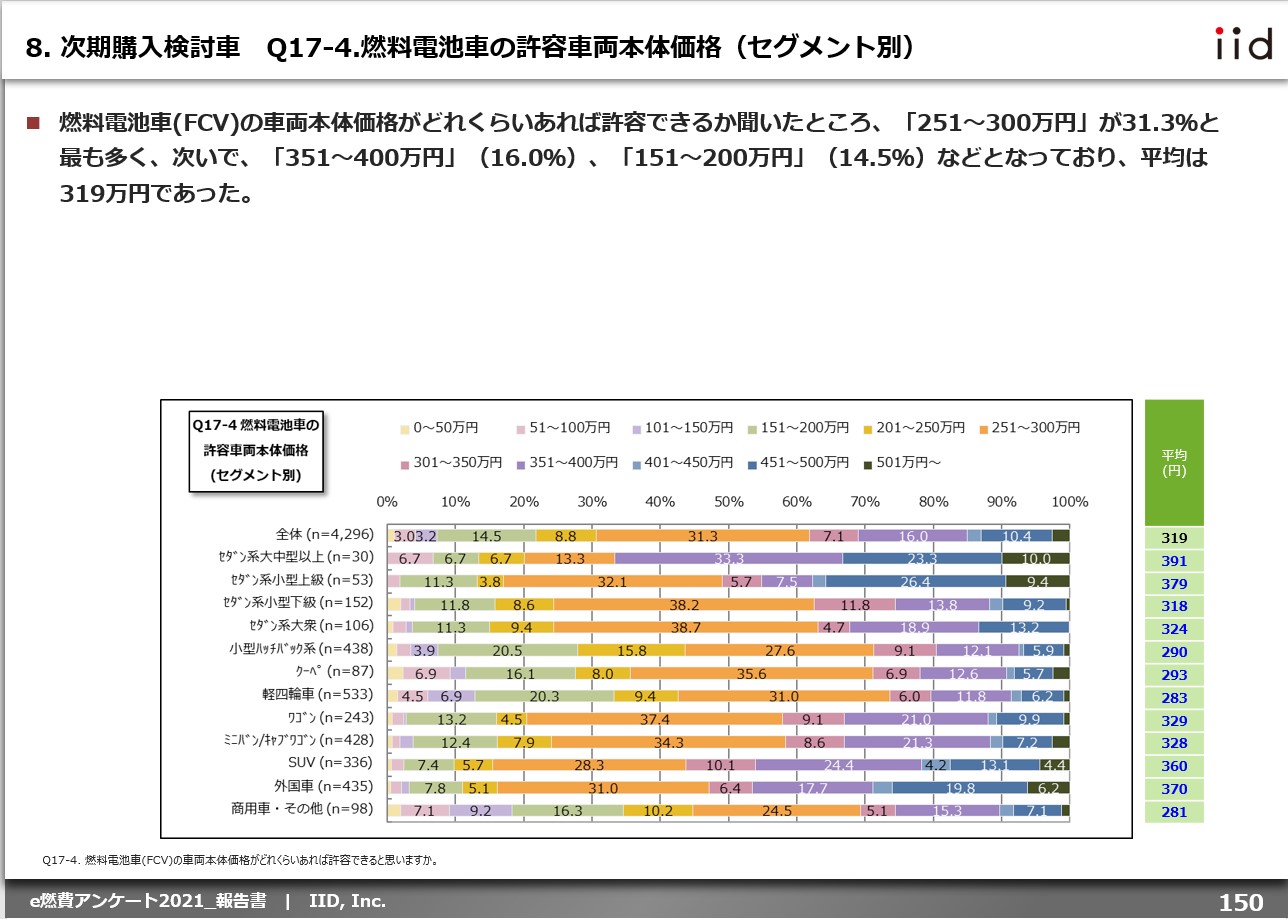This screenshot has height=919, width=1288.
Task: Click the average value 324
Action: point(1174,629)
